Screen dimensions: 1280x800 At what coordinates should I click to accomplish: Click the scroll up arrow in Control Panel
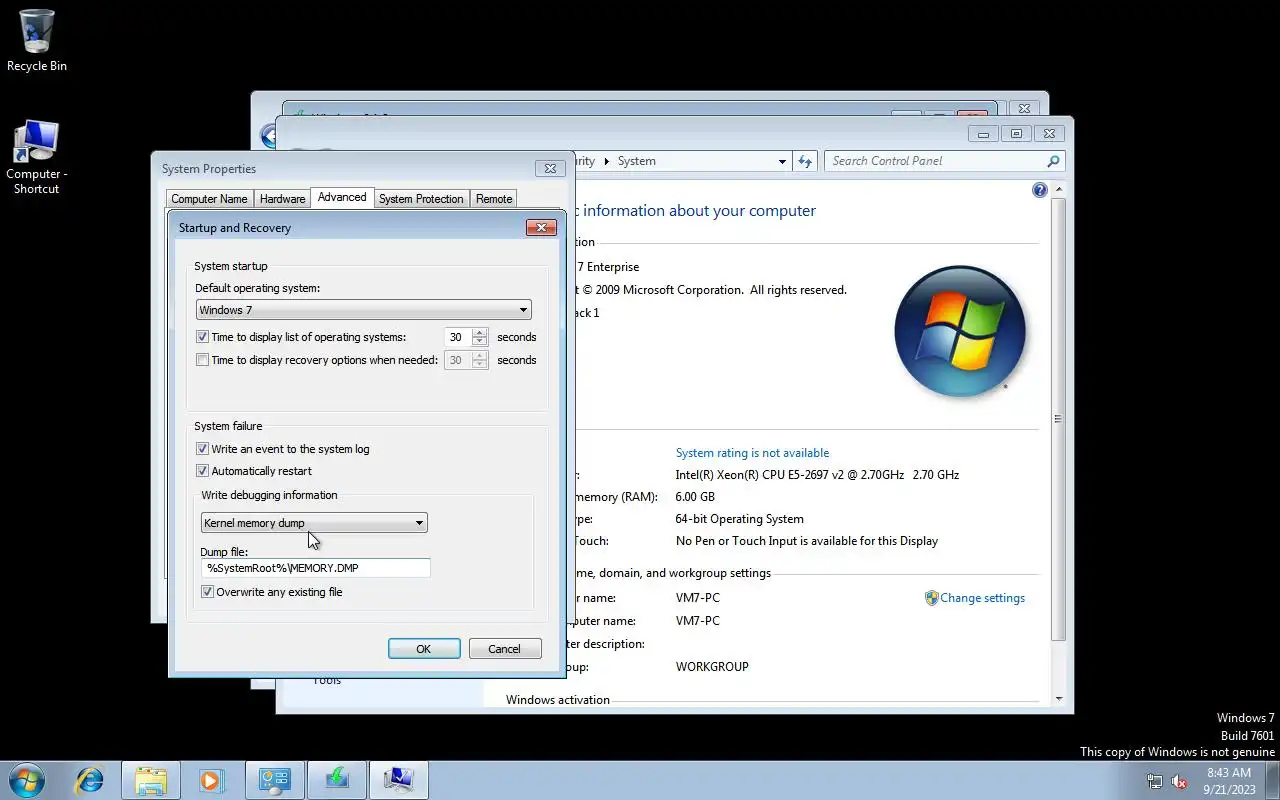[1058, 190]
